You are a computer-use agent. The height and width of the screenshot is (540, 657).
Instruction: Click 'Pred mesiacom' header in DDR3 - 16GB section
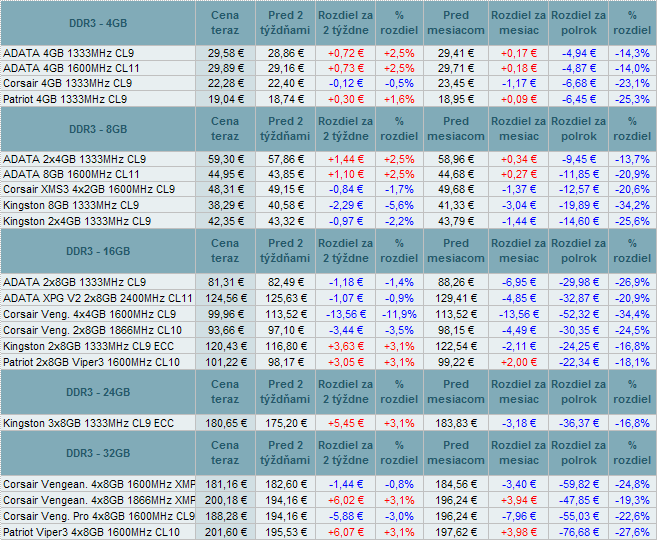pyautogui.click(x=456, y=251)
